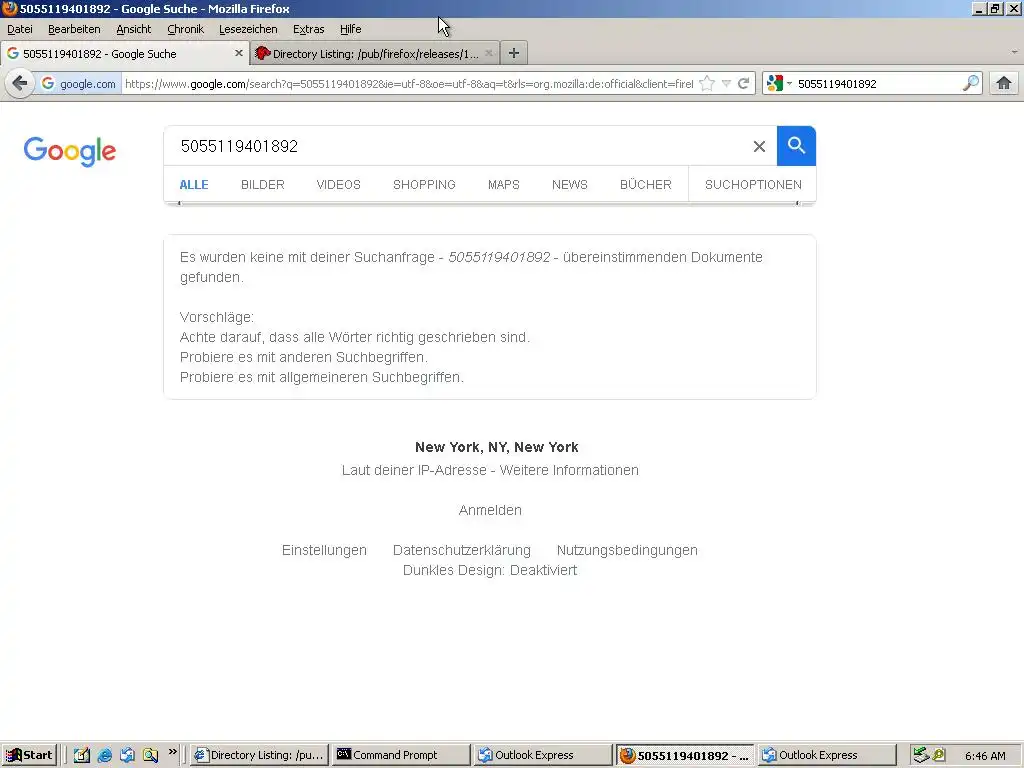The image size is (1024, 768).
Task: Click the network tray icon
Action: (921, 755)
